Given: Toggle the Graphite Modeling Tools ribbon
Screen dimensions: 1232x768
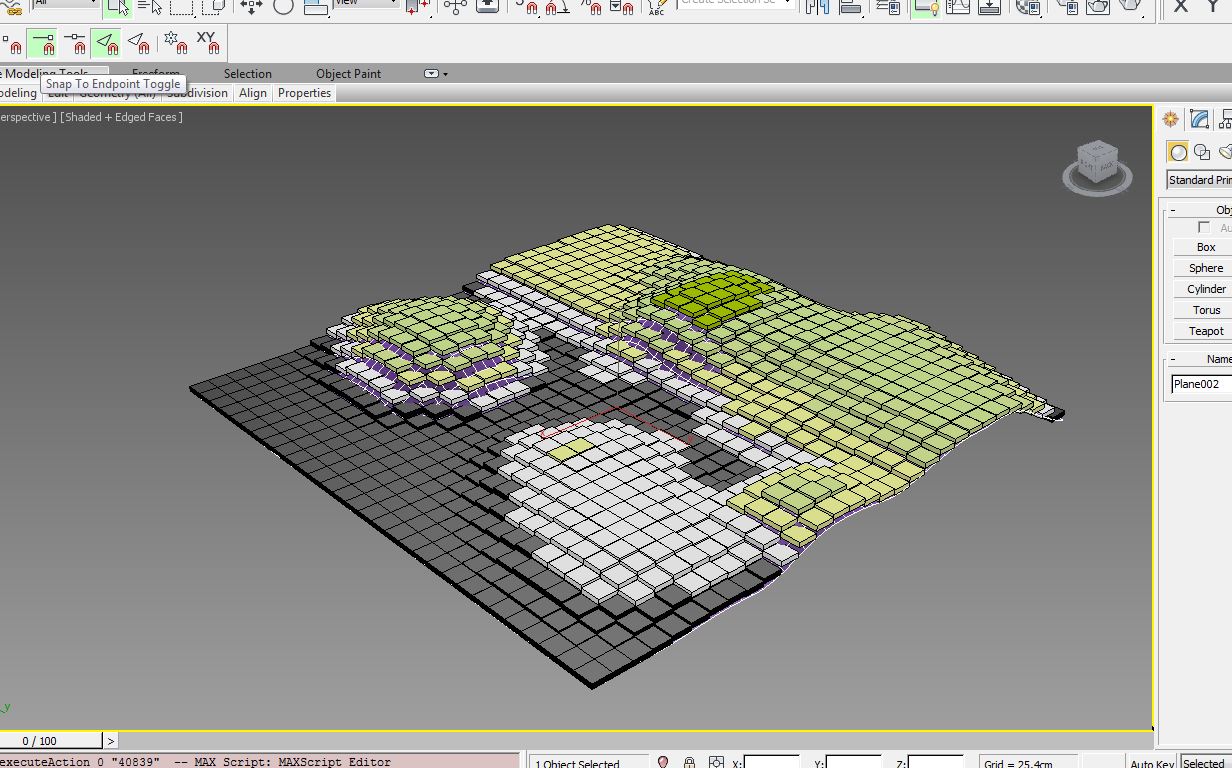Looking at the screenshot, I should (x=925, y=7).
